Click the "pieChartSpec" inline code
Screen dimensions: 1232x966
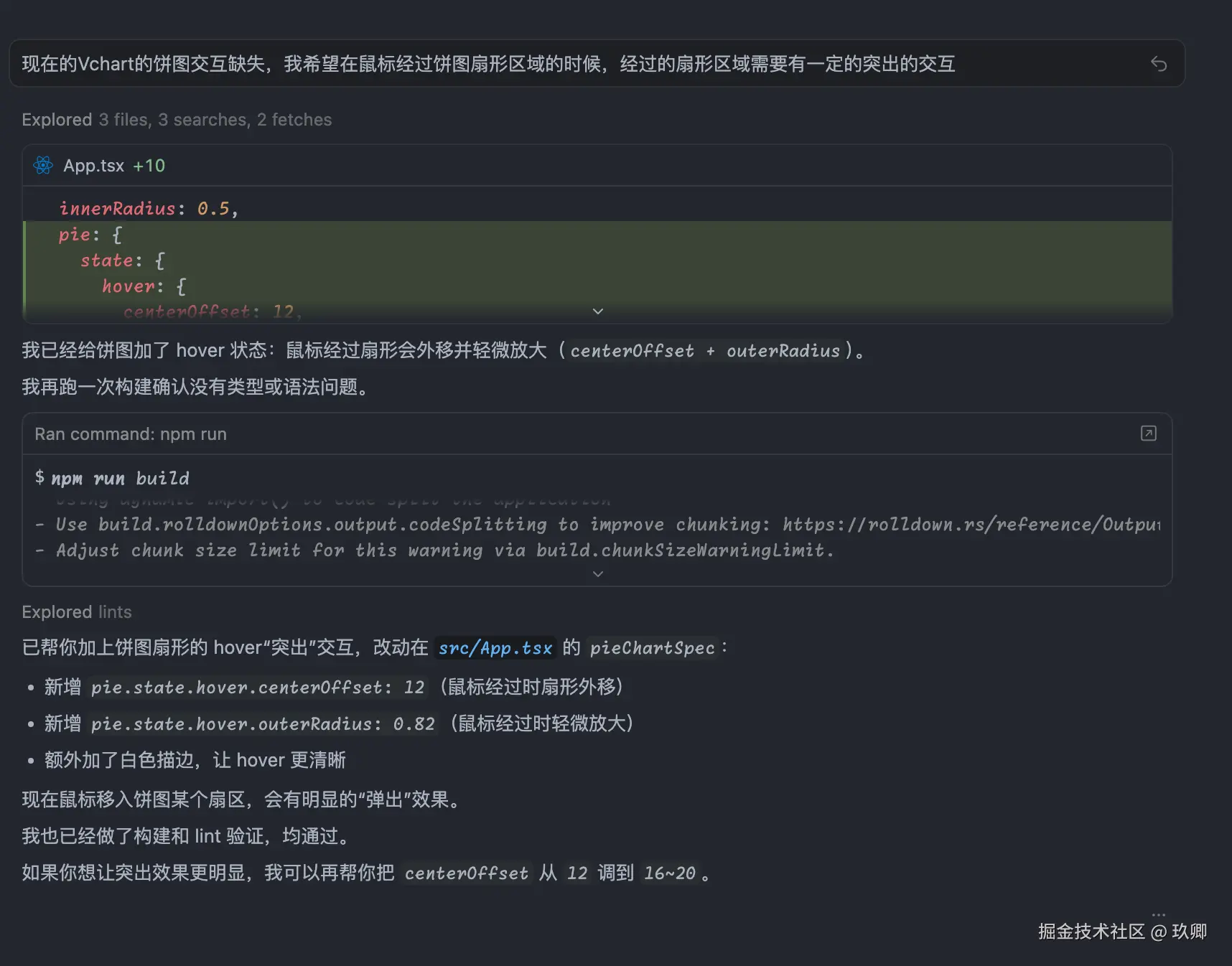[x=653, y=648]
